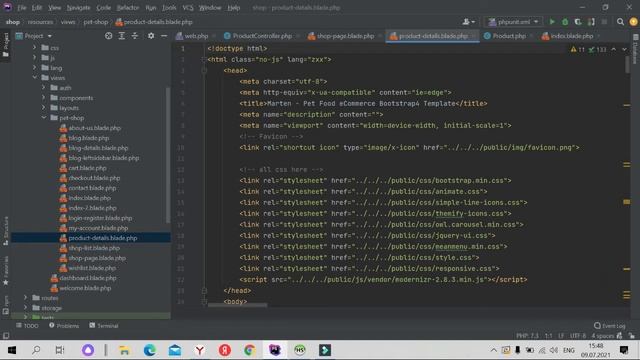The height and width of the screenshot is (360, 640).
Task: Open Windows Start menu
Action: 12,350
